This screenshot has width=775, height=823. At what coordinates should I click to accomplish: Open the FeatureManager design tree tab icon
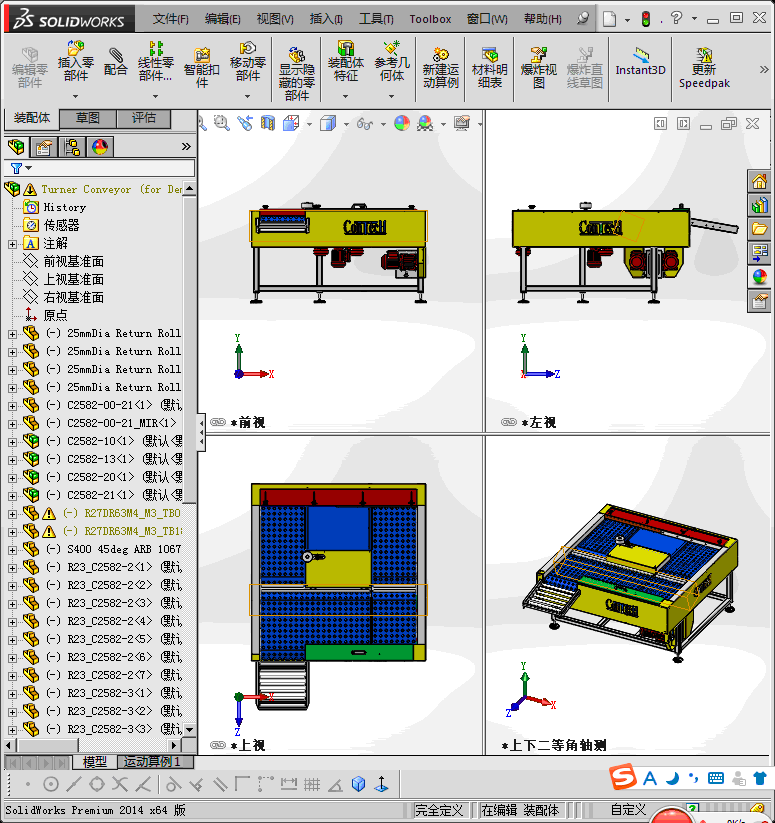[x=16, y=146]
